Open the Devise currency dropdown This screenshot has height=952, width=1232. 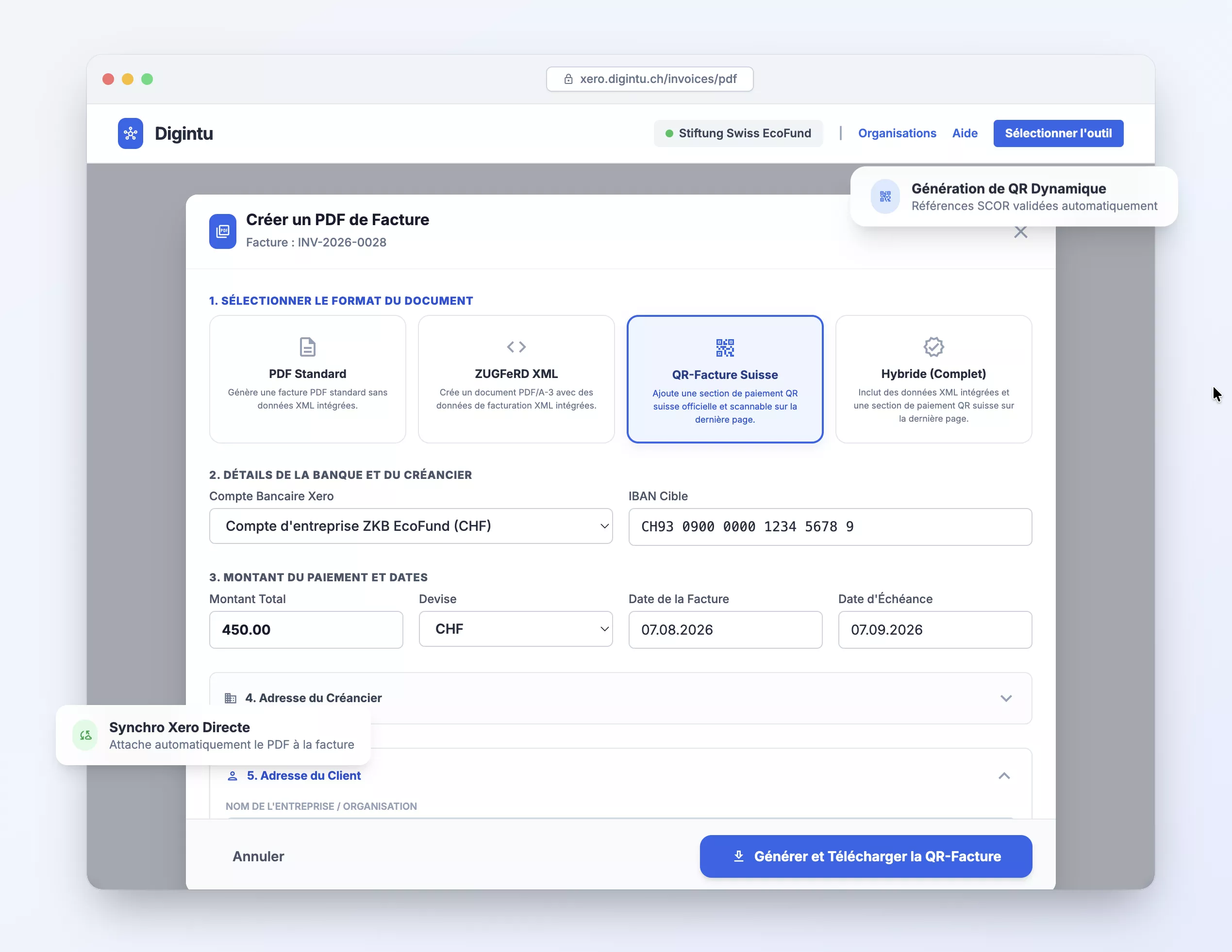pos(516,629)
